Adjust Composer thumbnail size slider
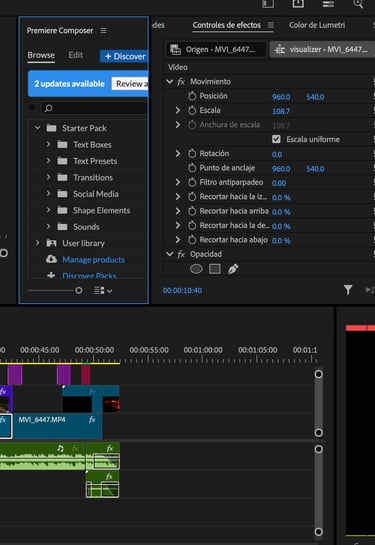The height and width of the screenshot is (545, 375). tap(79, 290)
